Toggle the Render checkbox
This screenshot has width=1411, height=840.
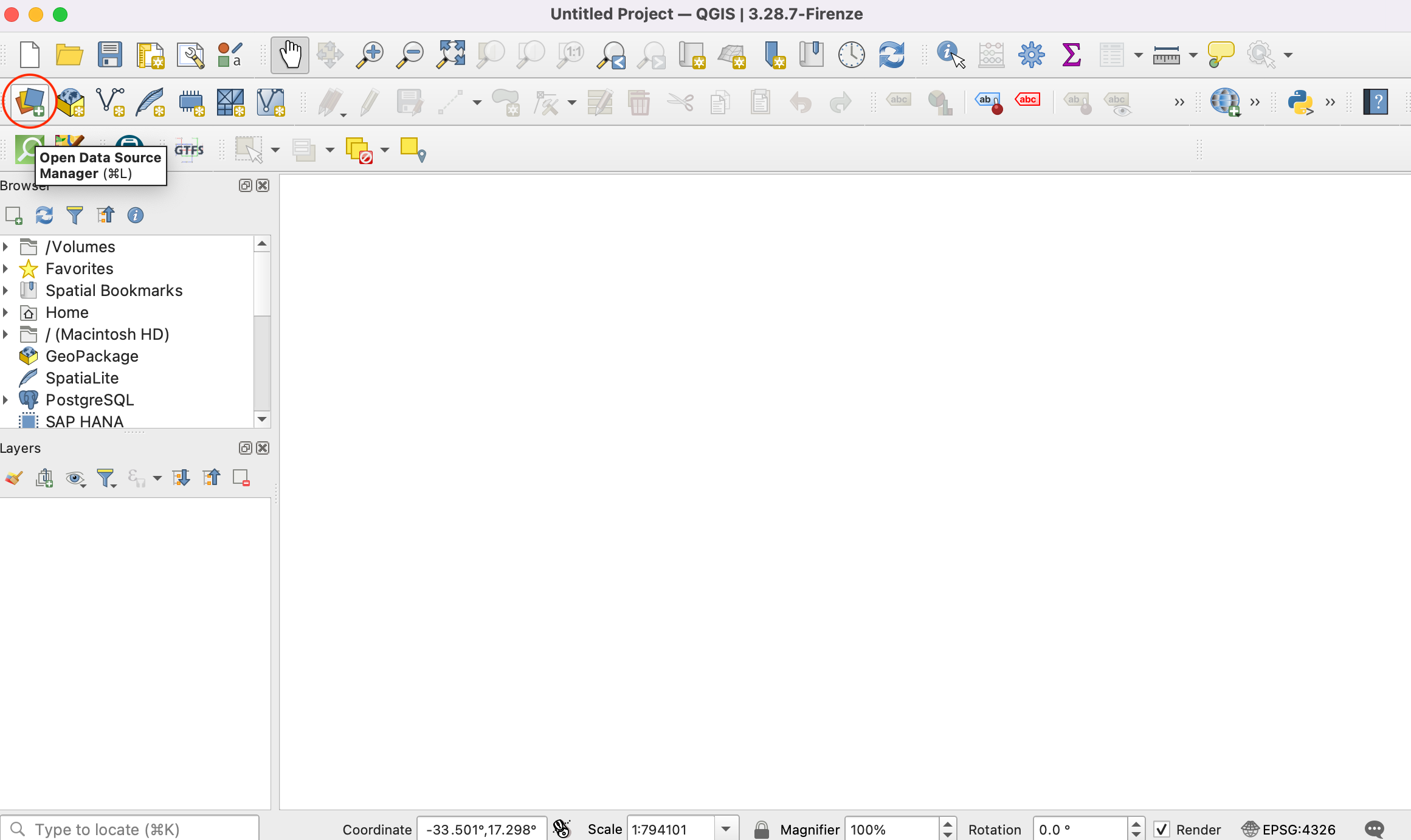pyautogui.click(x=1162, y=829)
